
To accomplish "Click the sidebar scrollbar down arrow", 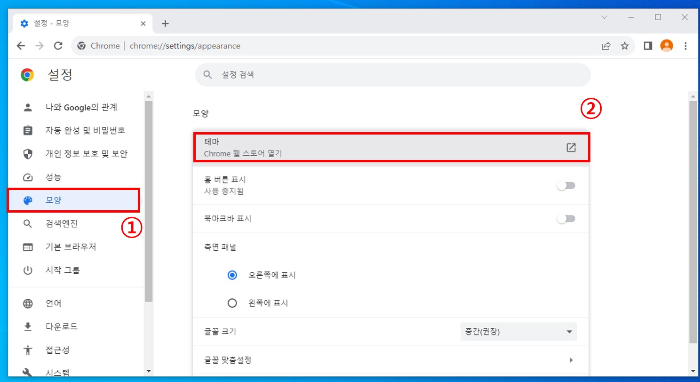I will click(x=149, y=371).
